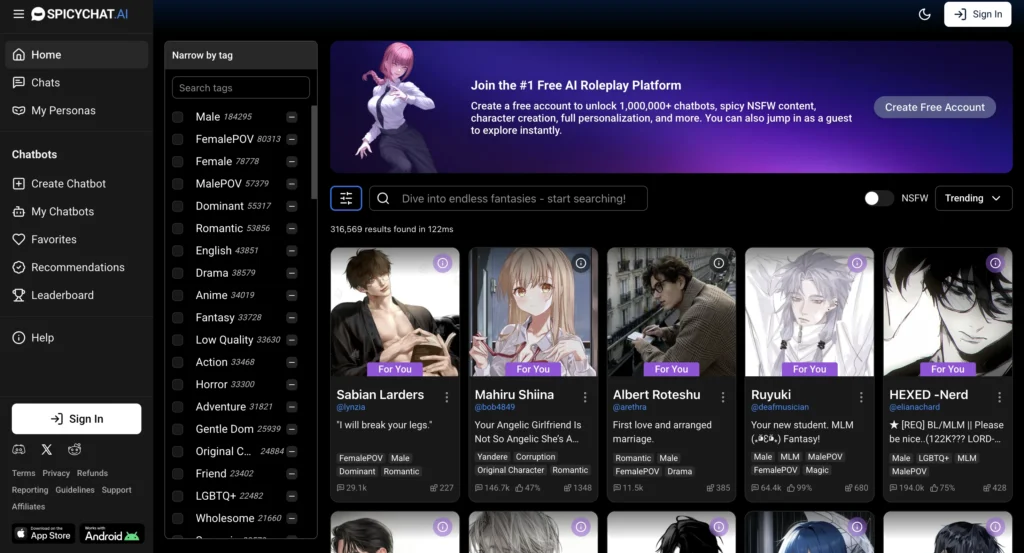Screen dimensions: 1024x553
Task: Check the Male tag checkbox
Action: click(178, 117)
